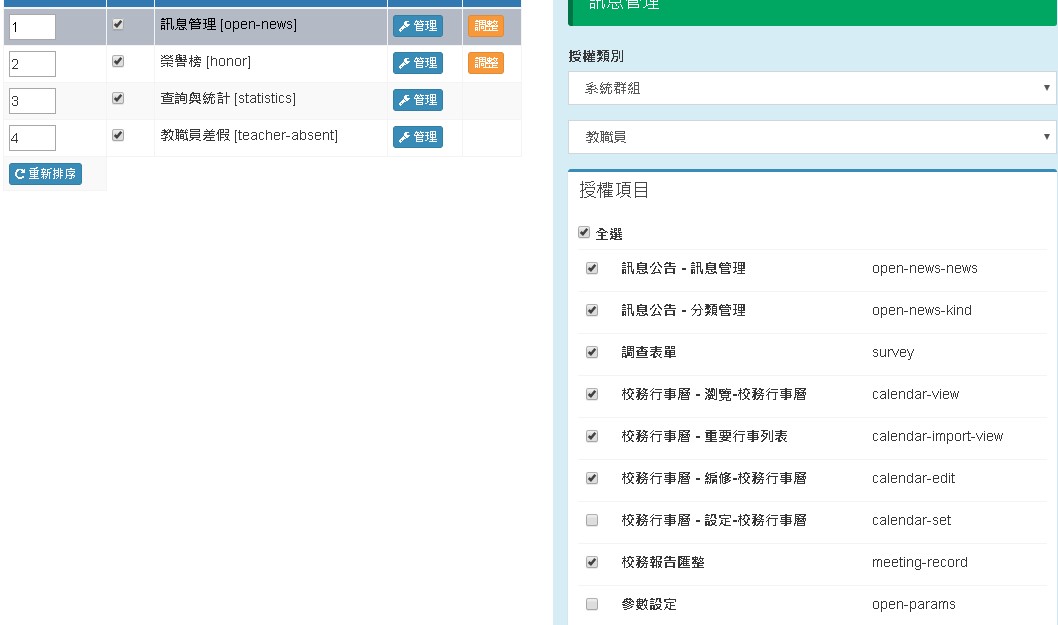Click 管理 button for 查詢與統計 [statistics]

(x=418, y=100)
